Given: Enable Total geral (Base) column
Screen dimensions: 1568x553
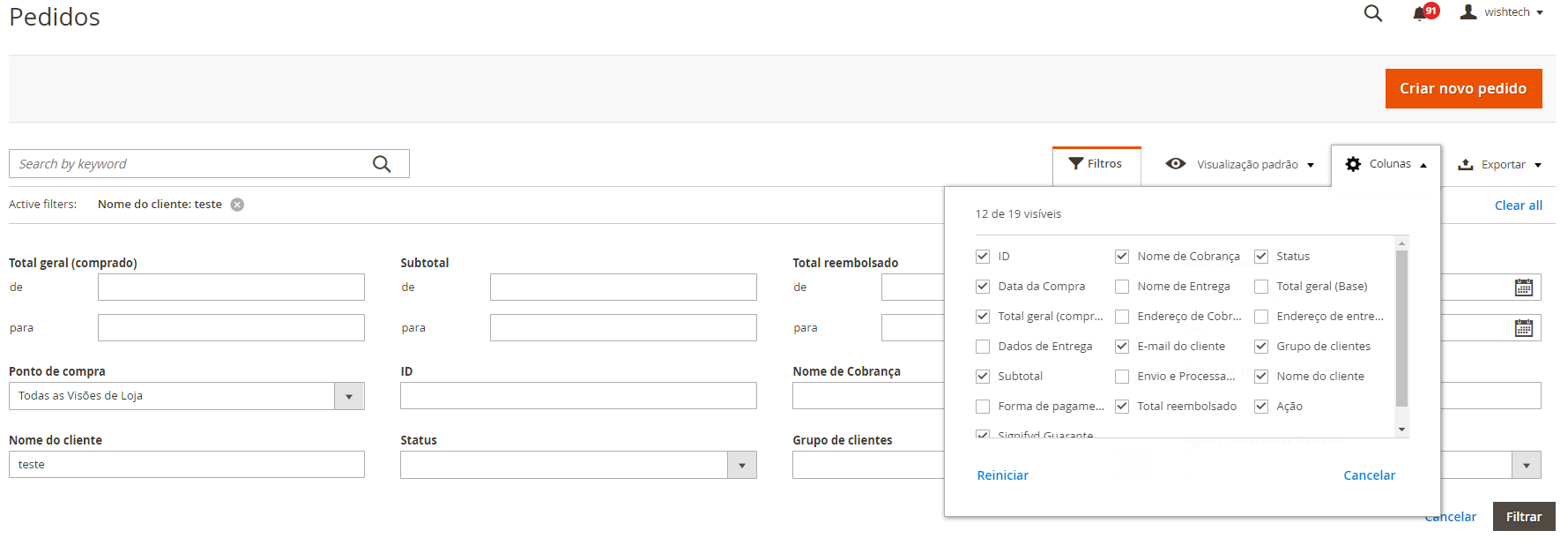Looking at the screenshot, I should [x=1261, y=287].
